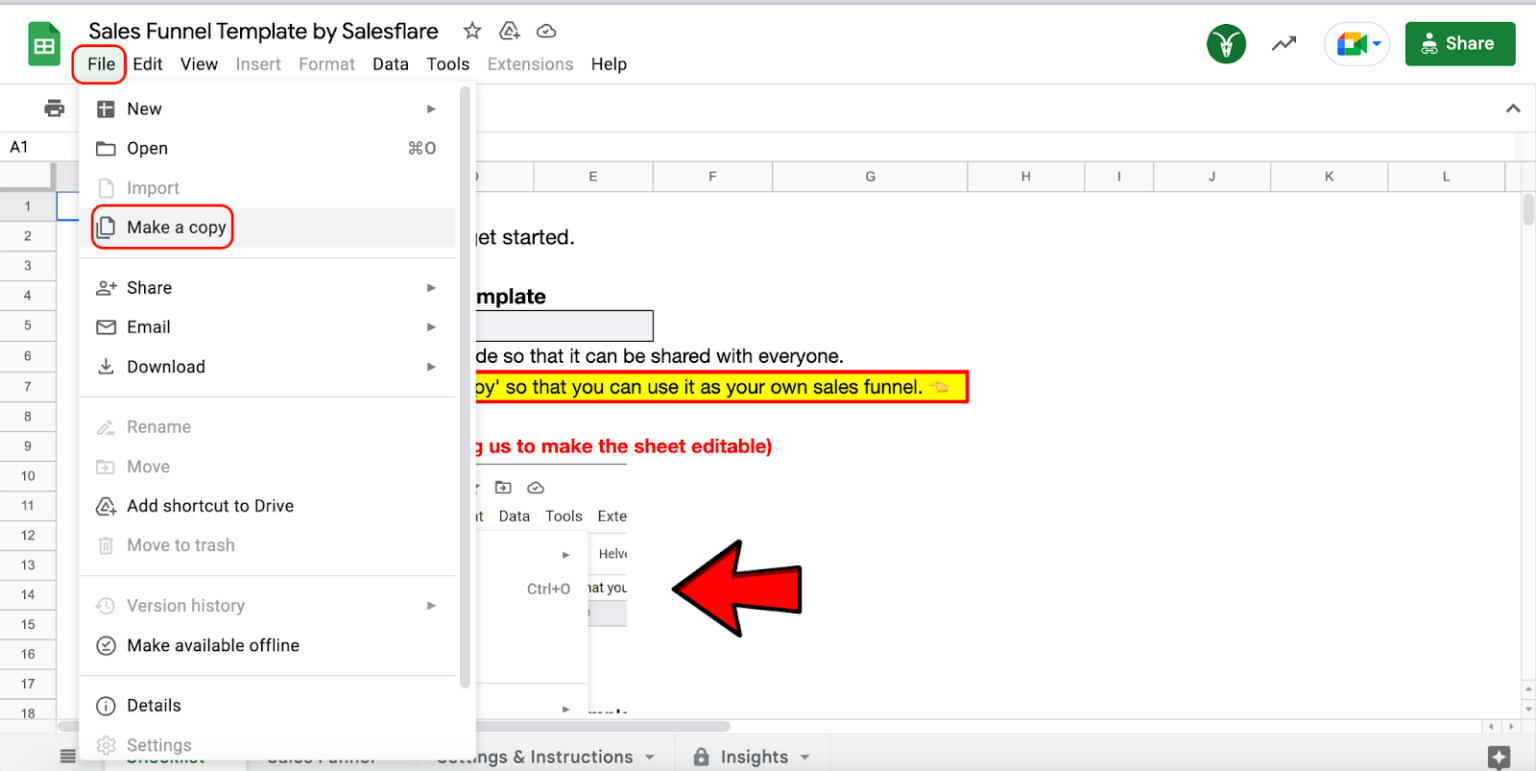Choose Add shortcut to Drive
The height and width of the screenshot is (771, 1536).
[x=267, y=506]
